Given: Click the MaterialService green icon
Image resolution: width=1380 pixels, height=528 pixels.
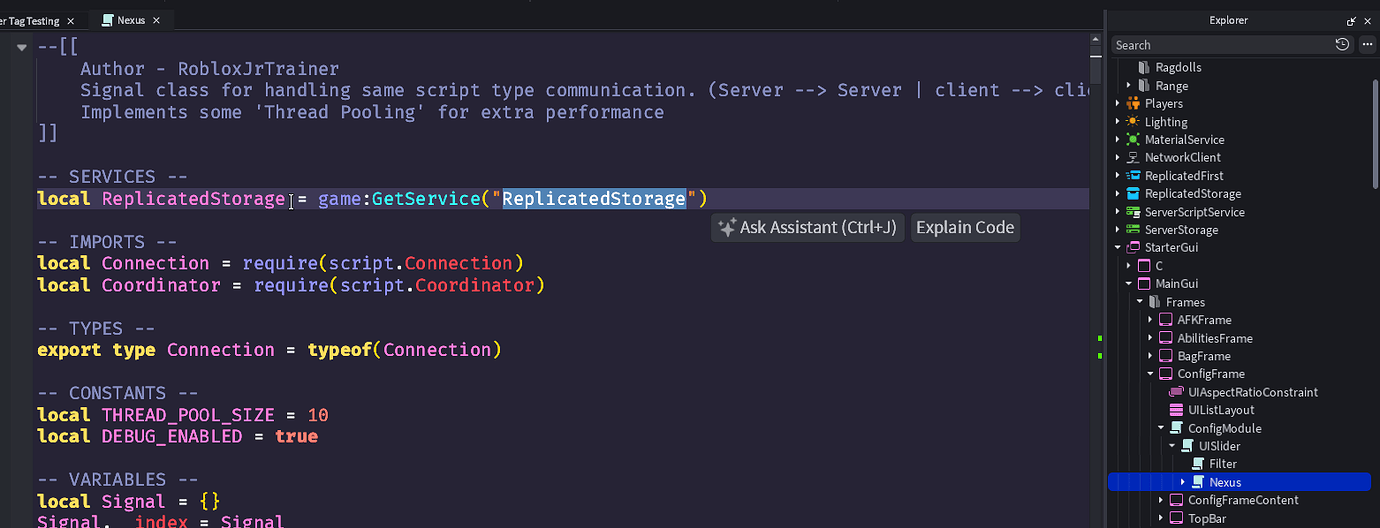Looking at the screenshot, I should point(1133,140).
